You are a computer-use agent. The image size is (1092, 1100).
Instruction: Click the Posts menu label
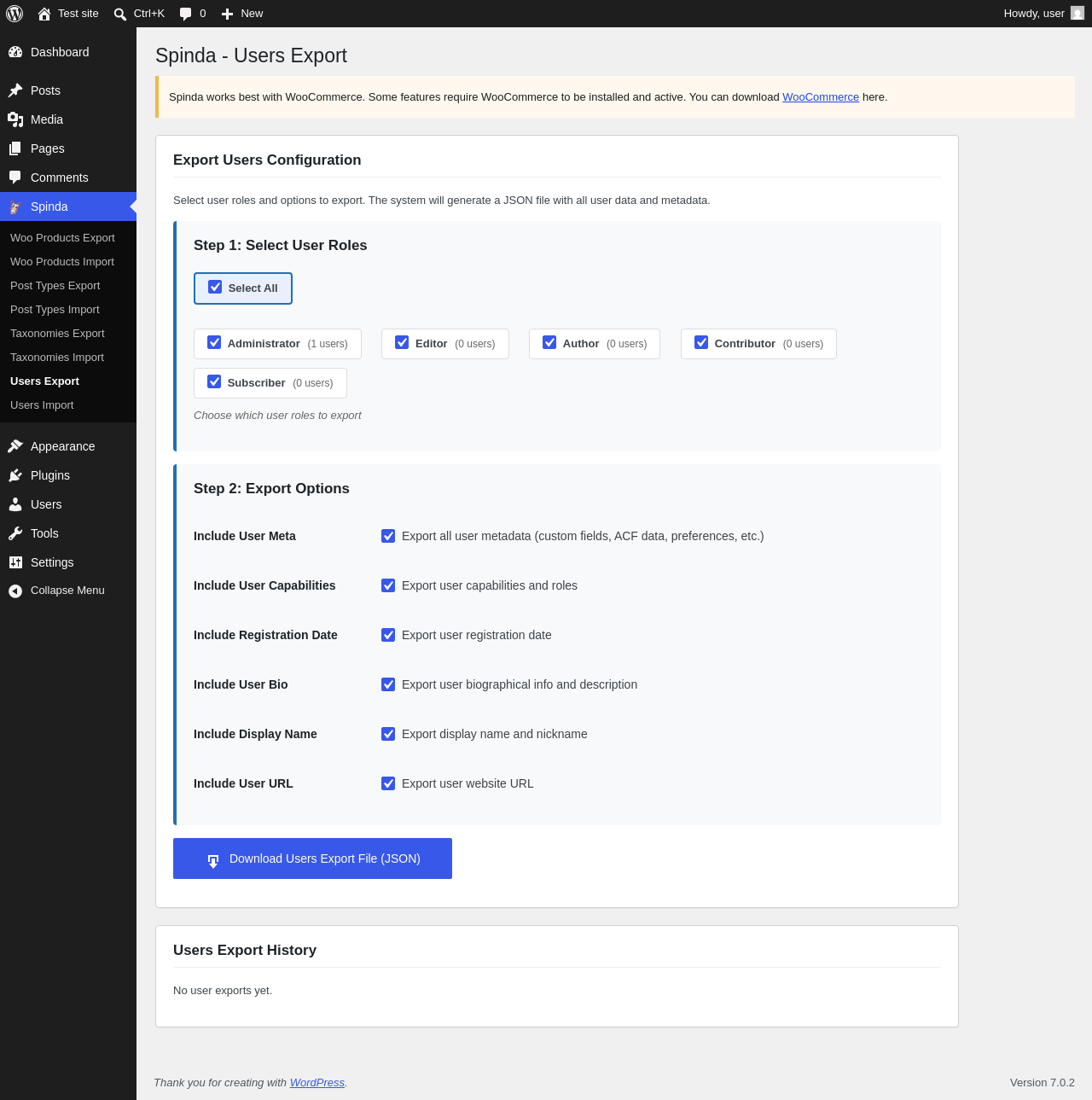pyautogui.click(x=45, y=90)
